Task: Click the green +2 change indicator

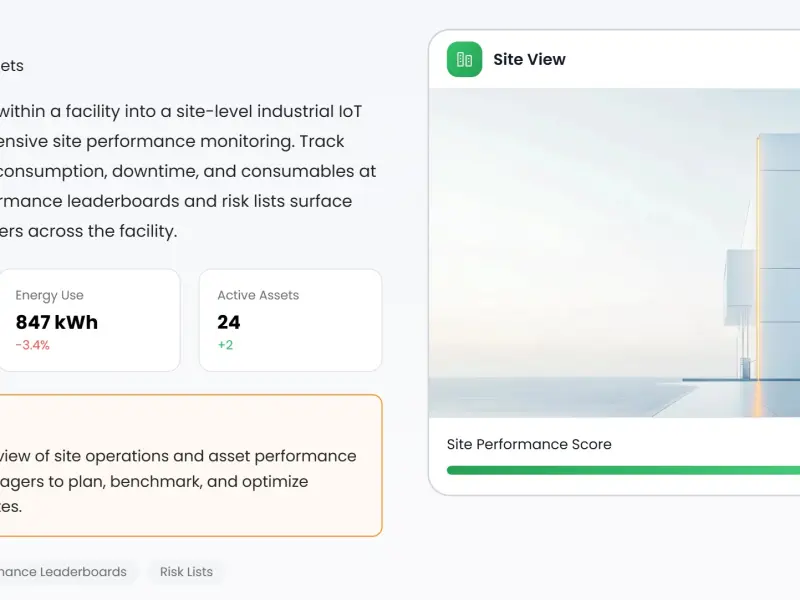Action: tap(226, 345)
